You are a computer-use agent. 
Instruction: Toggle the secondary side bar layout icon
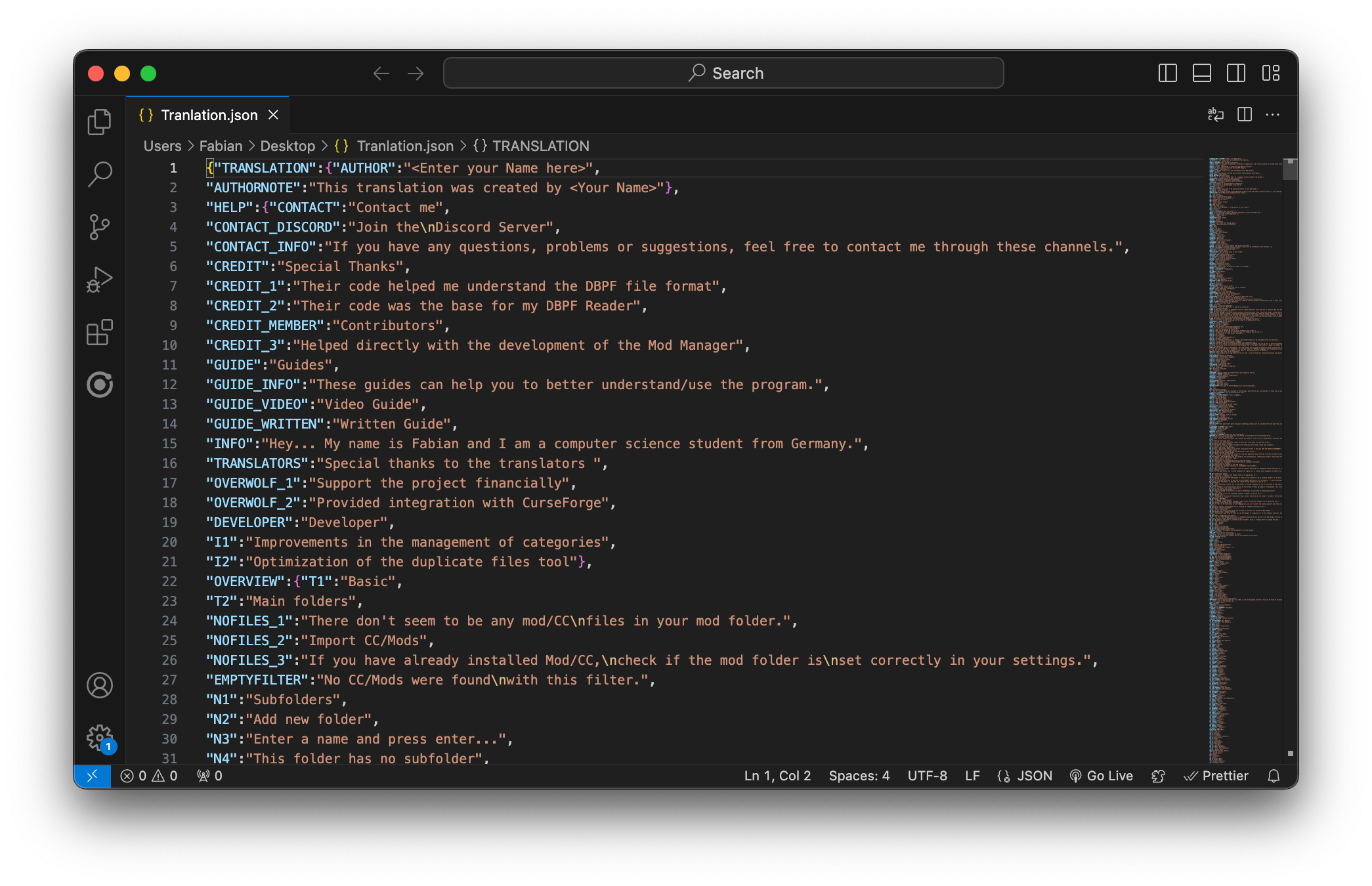(x=1236, y=73)
